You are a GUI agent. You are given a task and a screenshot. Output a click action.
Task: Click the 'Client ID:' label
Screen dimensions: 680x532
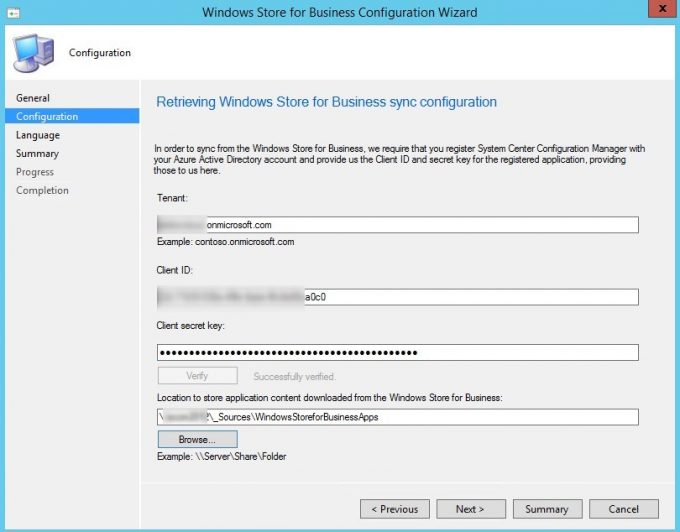tap(174, 270)
